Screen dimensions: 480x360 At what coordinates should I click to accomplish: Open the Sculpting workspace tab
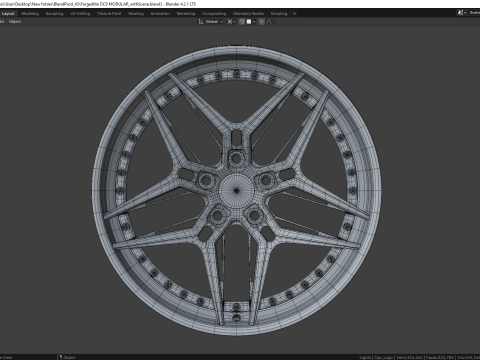(54, 14)
